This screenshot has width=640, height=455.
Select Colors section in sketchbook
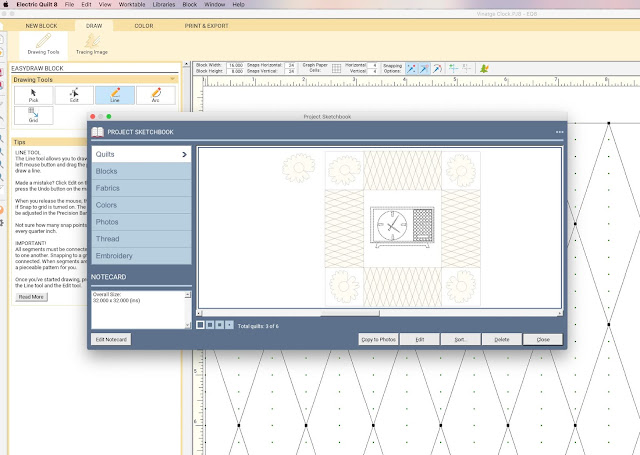(141, 205)
